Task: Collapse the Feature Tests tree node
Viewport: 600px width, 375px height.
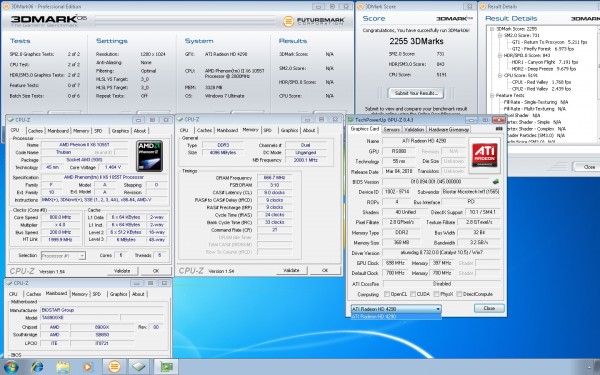Action: [492, 95]
